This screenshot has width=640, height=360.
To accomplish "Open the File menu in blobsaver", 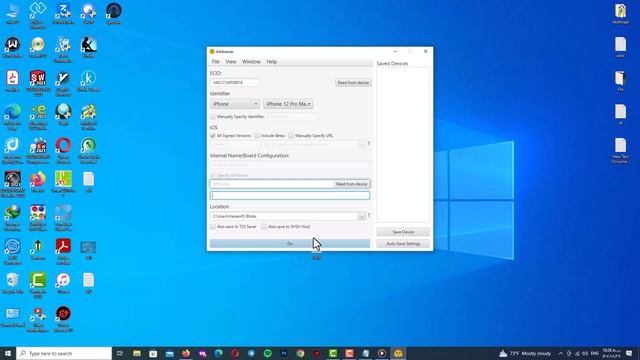I will [x=216, y=62].
